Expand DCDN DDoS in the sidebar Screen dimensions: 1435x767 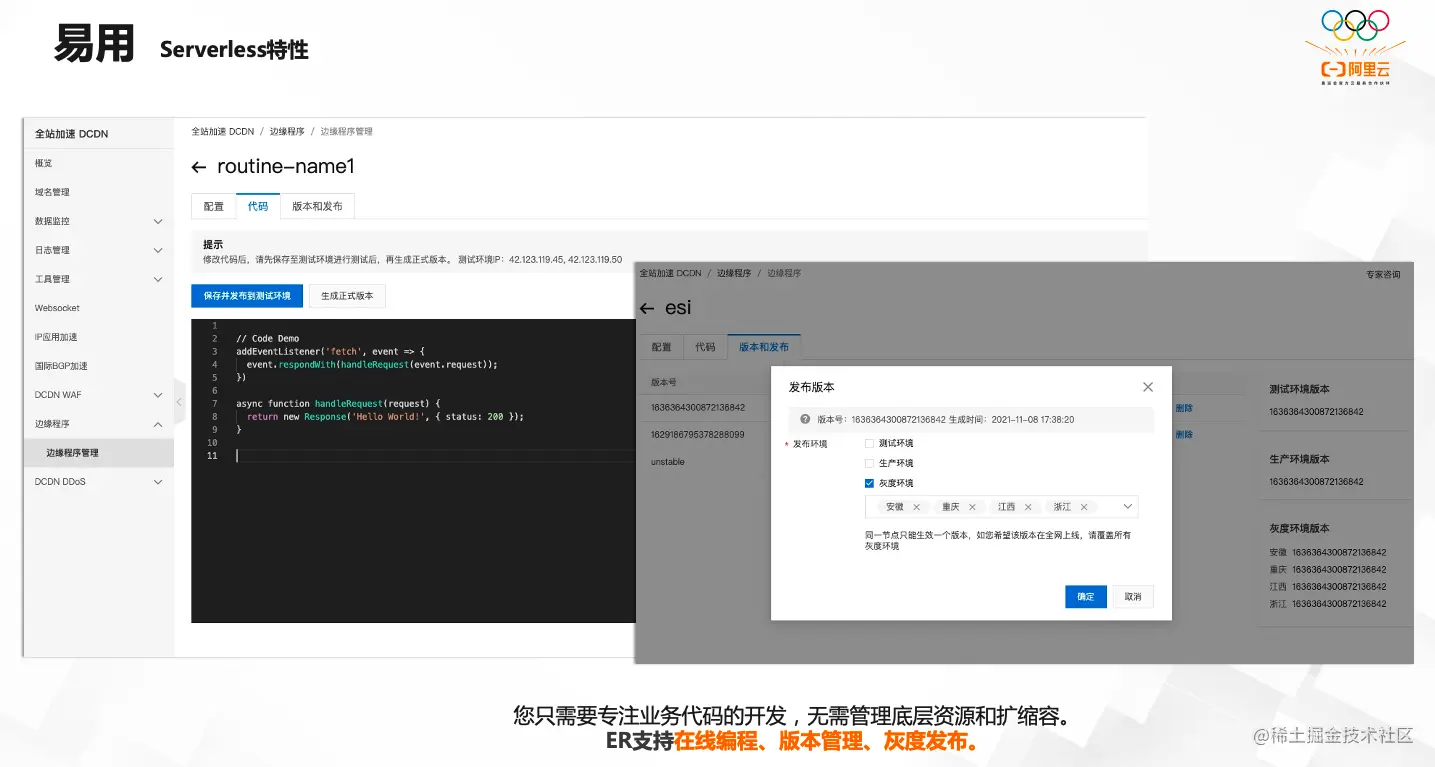coord(158,482)
